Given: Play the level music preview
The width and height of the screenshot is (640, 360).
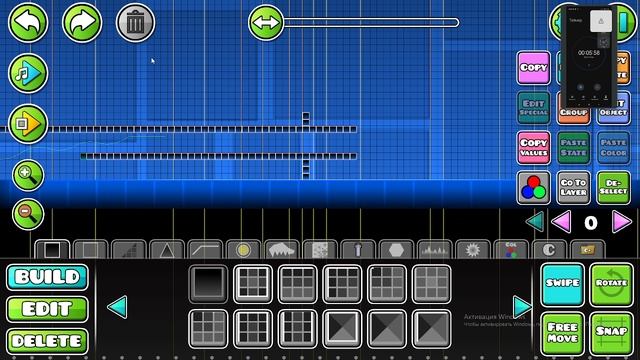Looking at the screenshot, I should pos(28,73).
